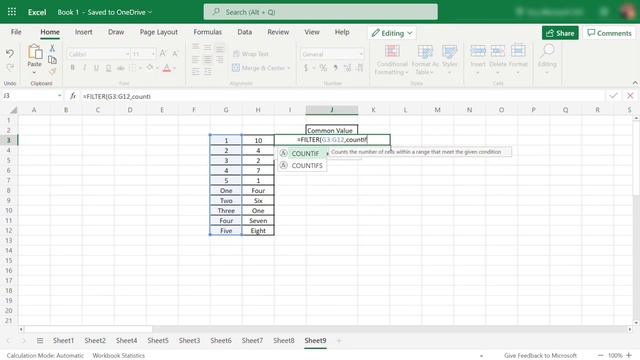Toggle Italic formatting
Image resolution: width=640 pixels, height=360 pixels.
[x=84, y=68]
